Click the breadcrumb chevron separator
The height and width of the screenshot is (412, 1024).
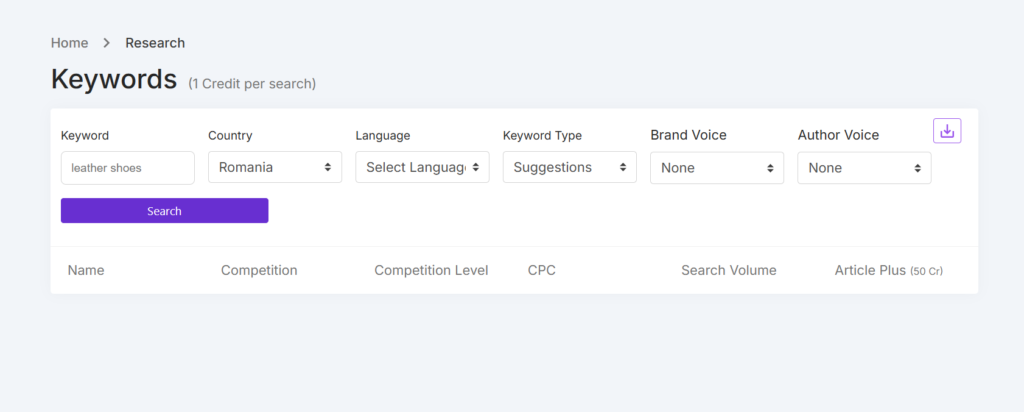click(x=107, y=43)
